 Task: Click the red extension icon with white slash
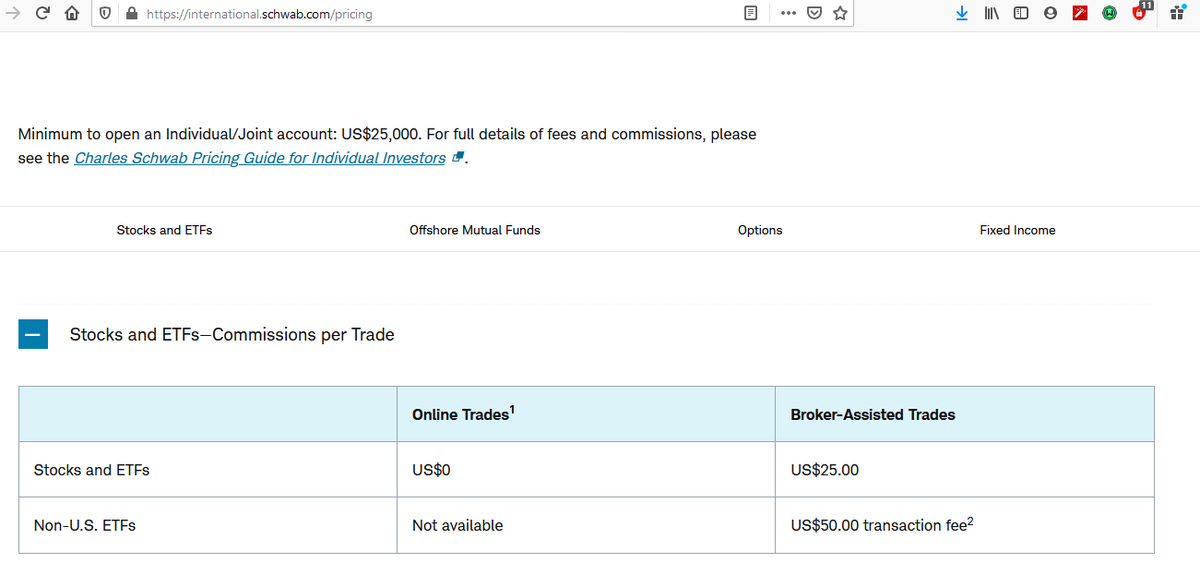[x=1080, y=14]
